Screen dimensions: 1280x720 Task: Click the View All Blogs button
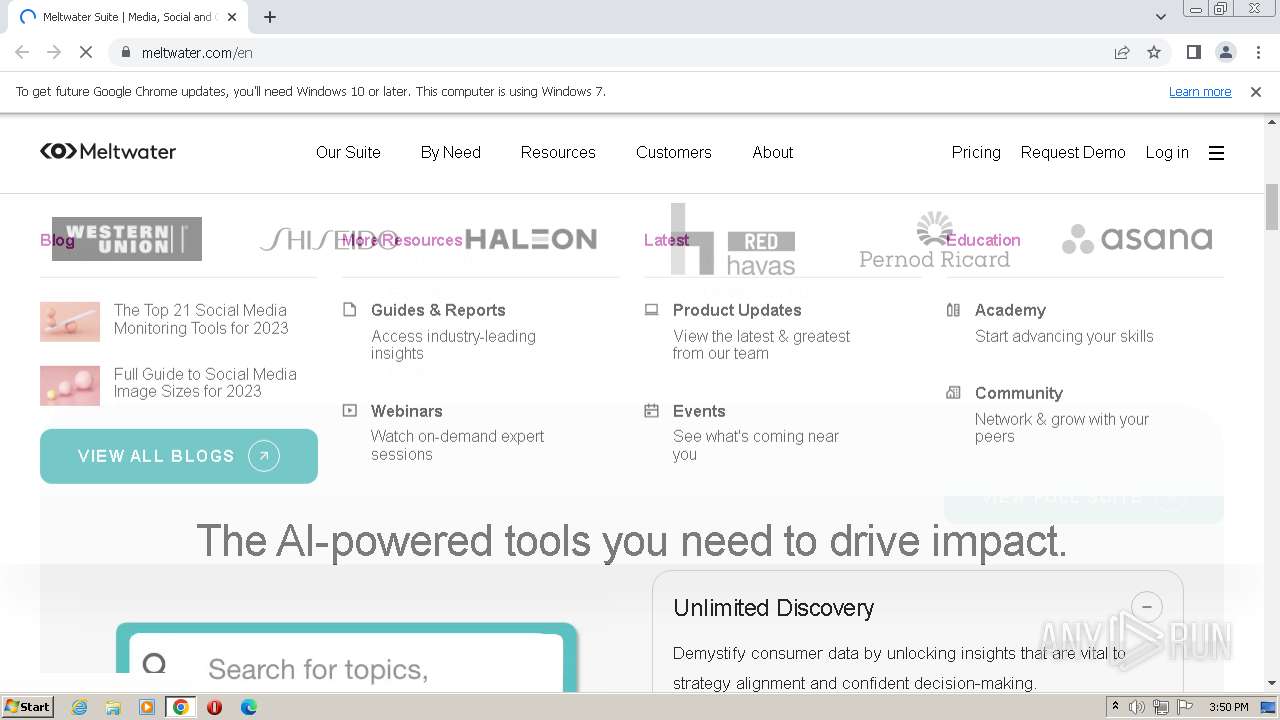[179, 456]
